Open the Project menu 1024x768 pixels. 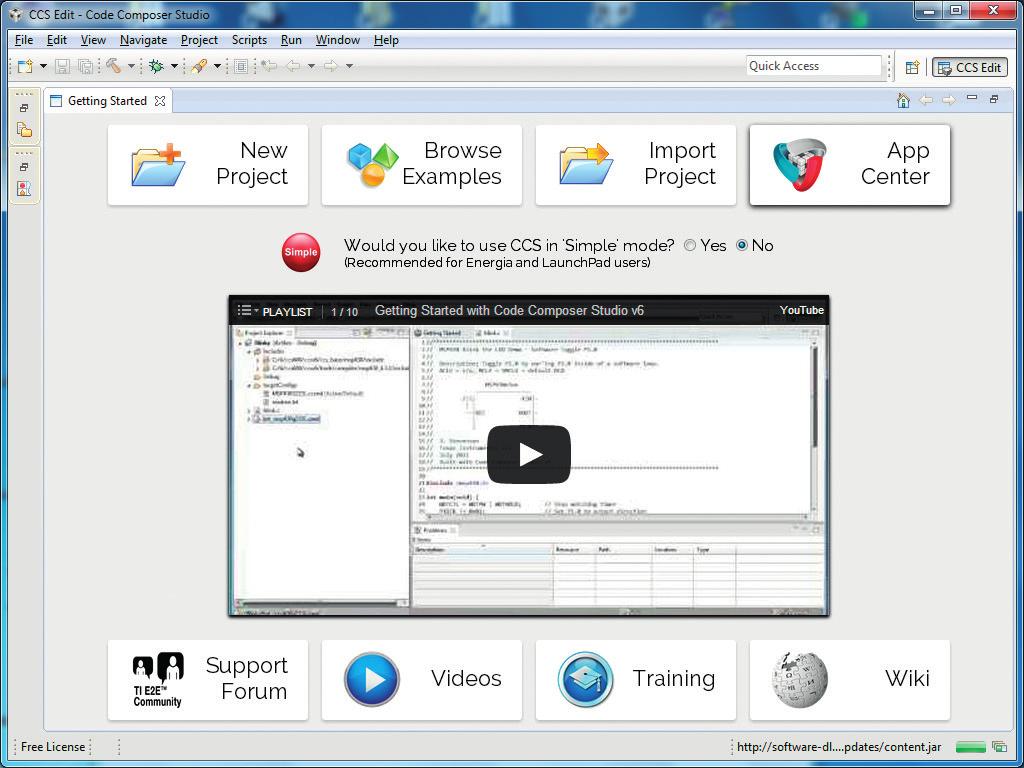point(199,40)
